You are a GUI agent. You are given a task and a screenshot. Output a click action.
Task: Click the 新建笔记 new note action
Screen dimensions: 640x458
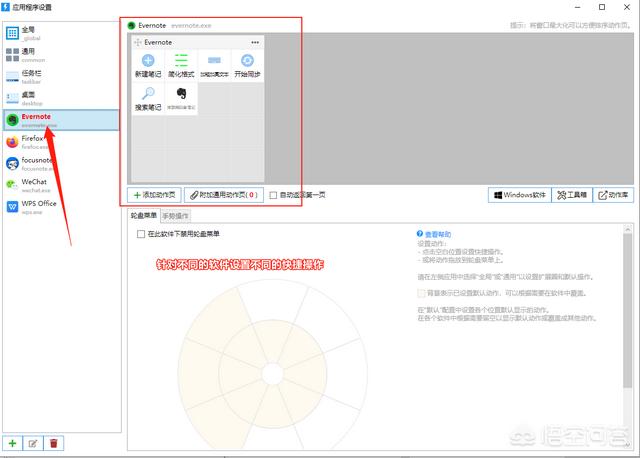pyautogui.click(x=148, y=65)
